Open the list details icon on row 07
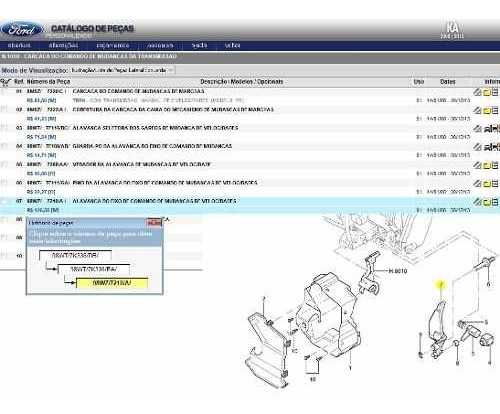This screenshot has height=414, width=500. pyautogui.click(x=495, y=202)
